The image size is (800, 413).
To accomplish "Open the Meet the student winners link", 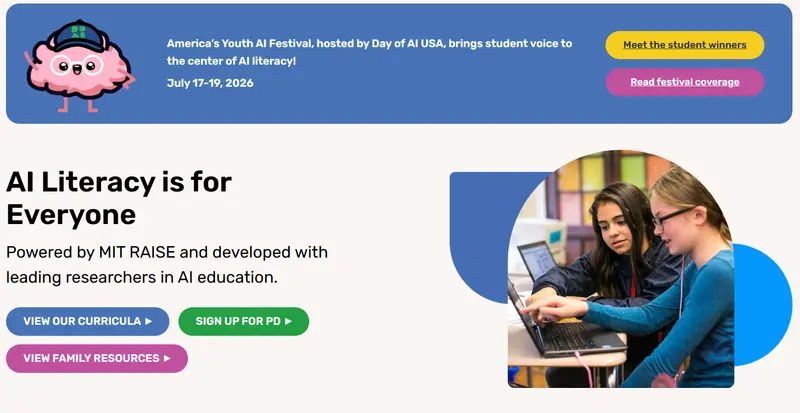I will pyautogui.click(x=685, y=45).
